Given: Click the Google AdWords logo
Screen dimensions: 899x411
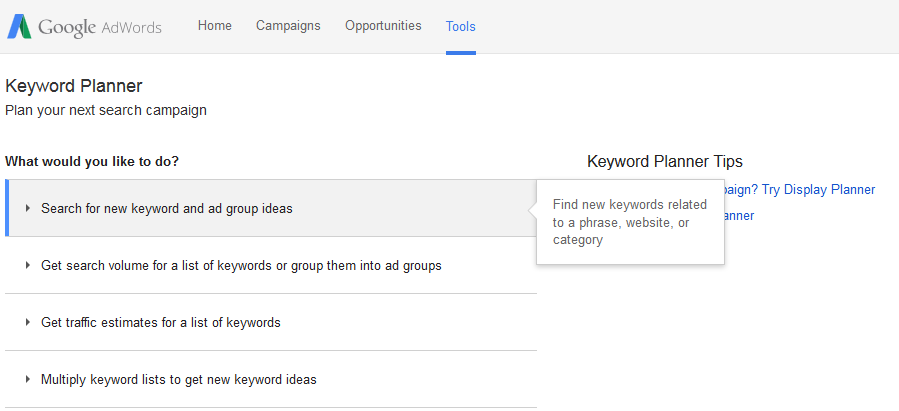Looking at the screenshot, I should (x=84, y=26).
